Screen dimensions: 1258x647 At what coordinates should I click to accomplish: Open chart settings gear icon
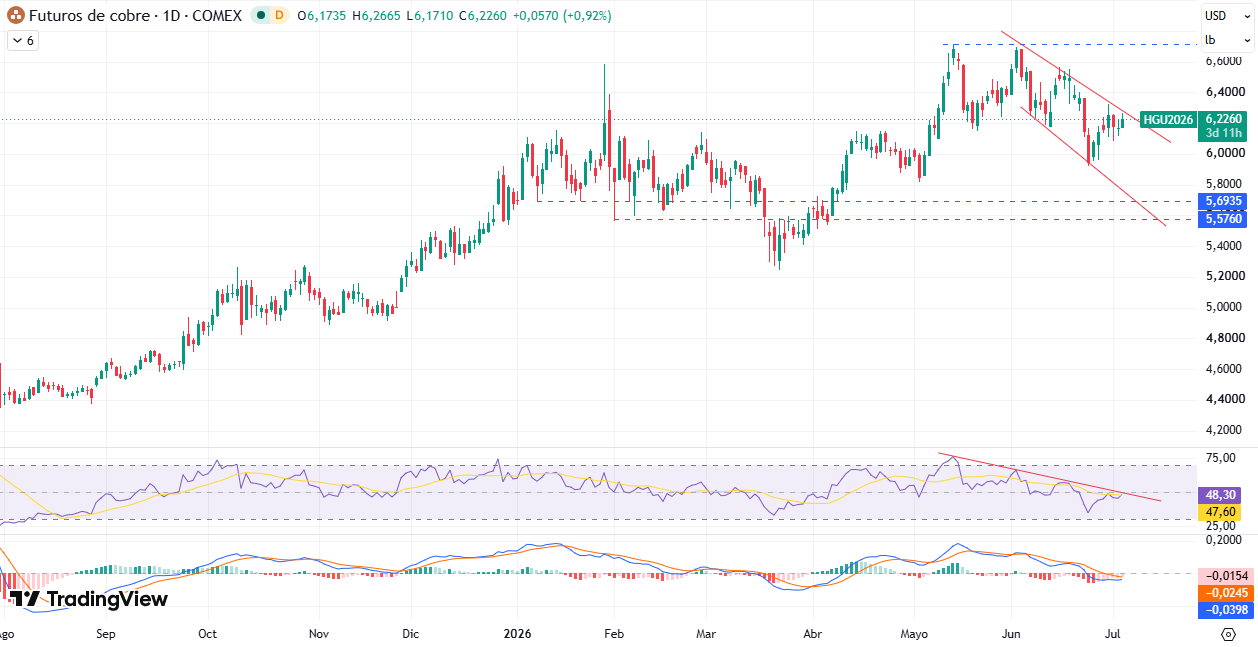click(1228, 634)
